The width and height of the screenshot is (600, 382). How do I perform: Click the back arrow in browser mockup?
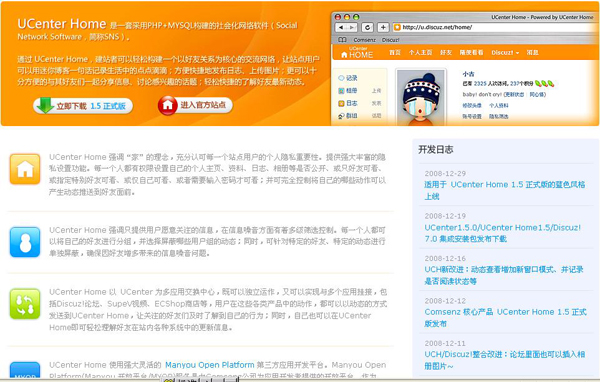341,27
